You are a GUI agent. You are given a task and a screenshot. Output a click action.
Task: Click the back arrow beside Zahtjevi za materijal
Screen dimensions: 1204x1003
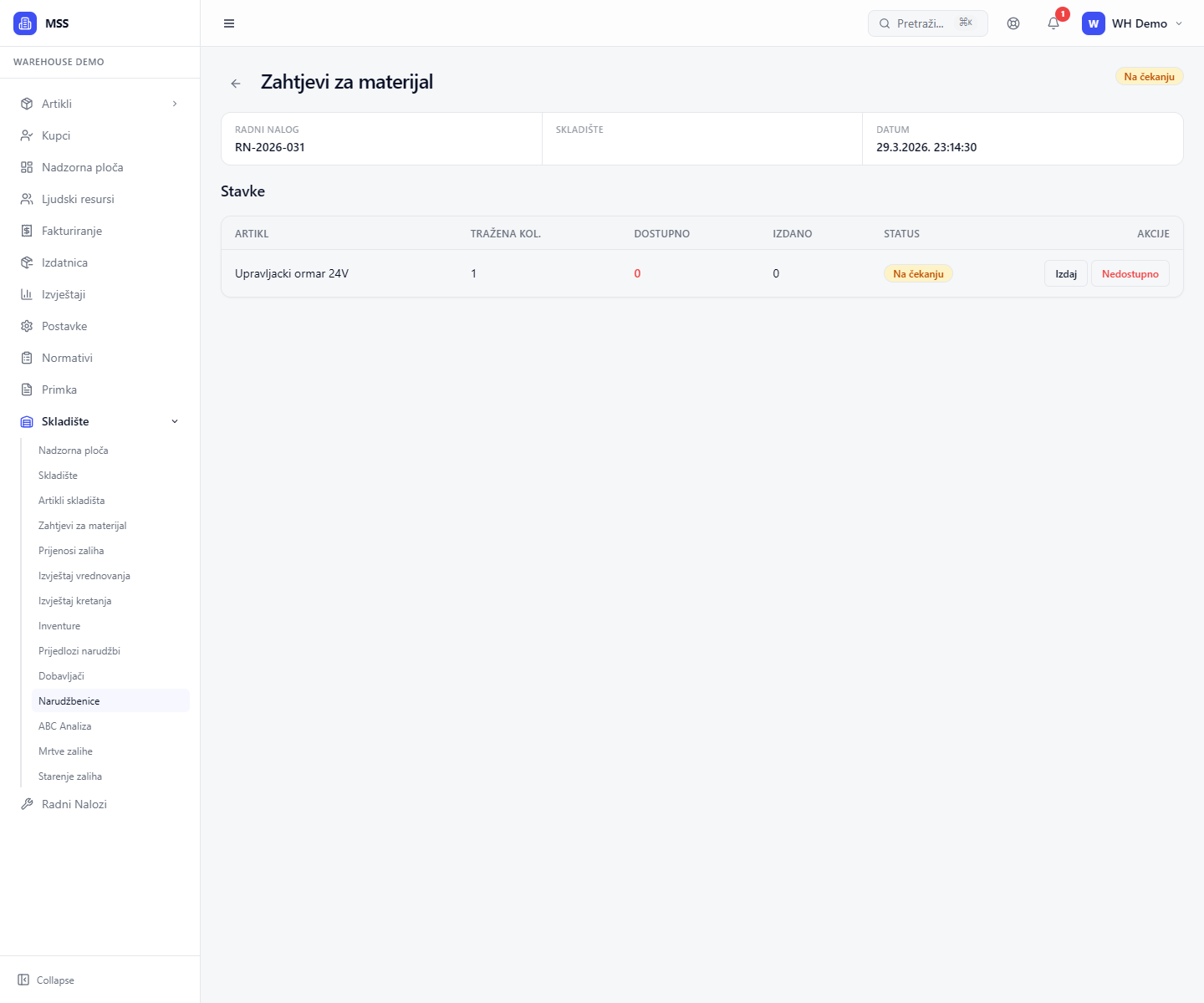pyautogui.click(x=236, y=84)
